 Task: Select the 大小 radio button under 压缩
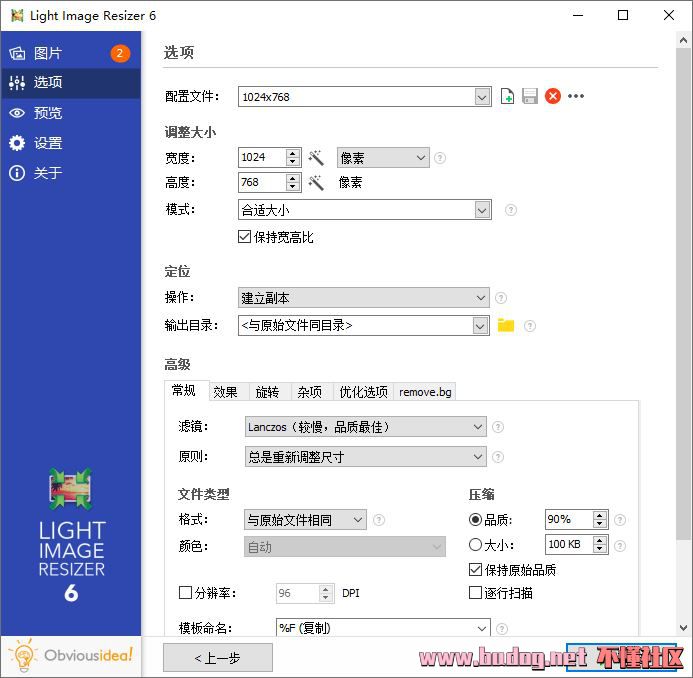475,545
